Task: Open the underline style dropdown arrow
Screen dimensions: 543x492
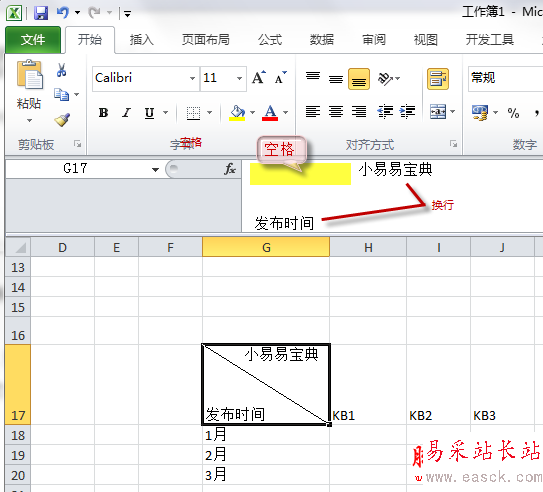Action: (x=166, y=113)
